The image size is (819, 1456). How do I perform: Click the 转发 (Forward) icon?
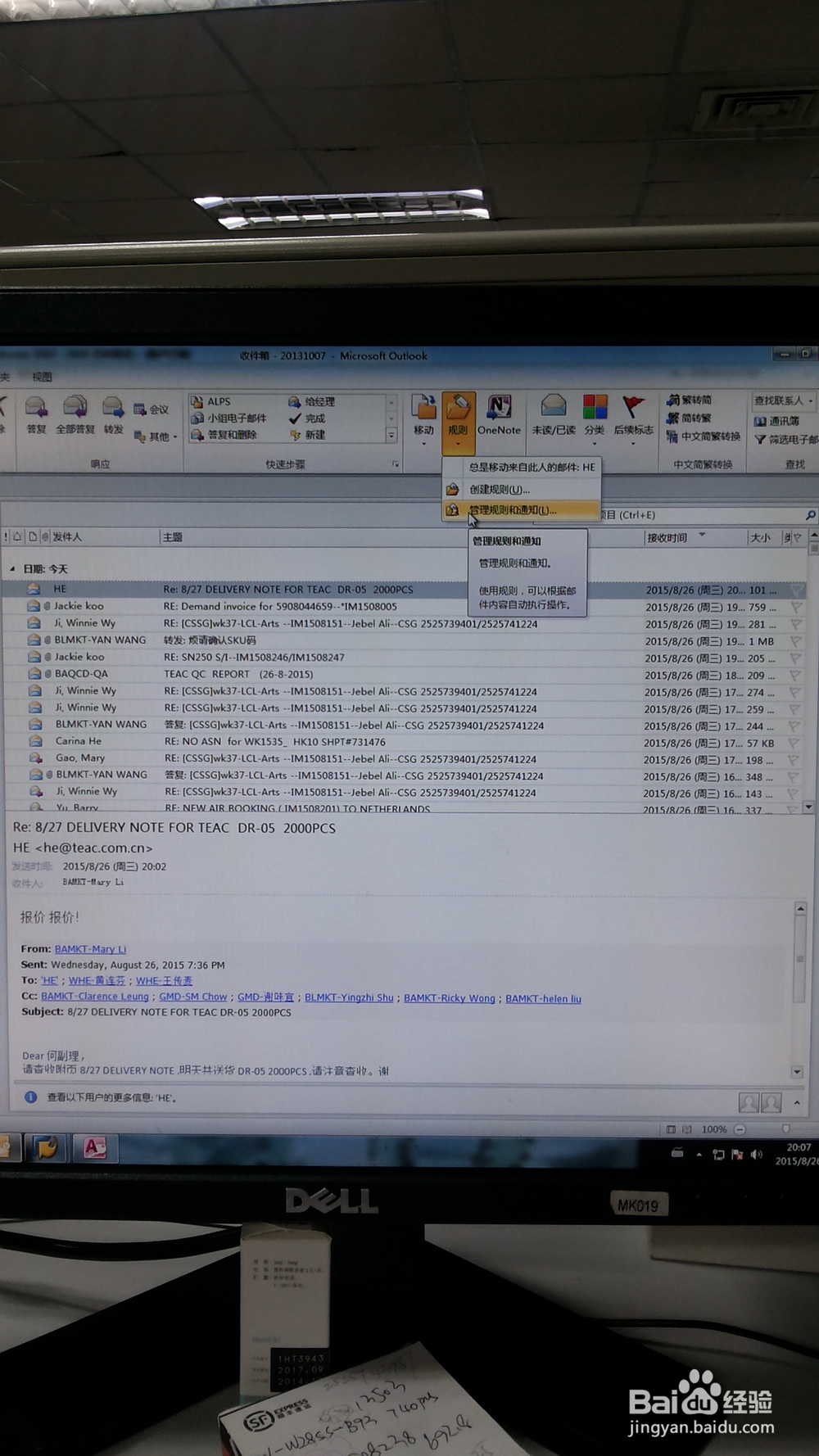(x=113, y=415)
